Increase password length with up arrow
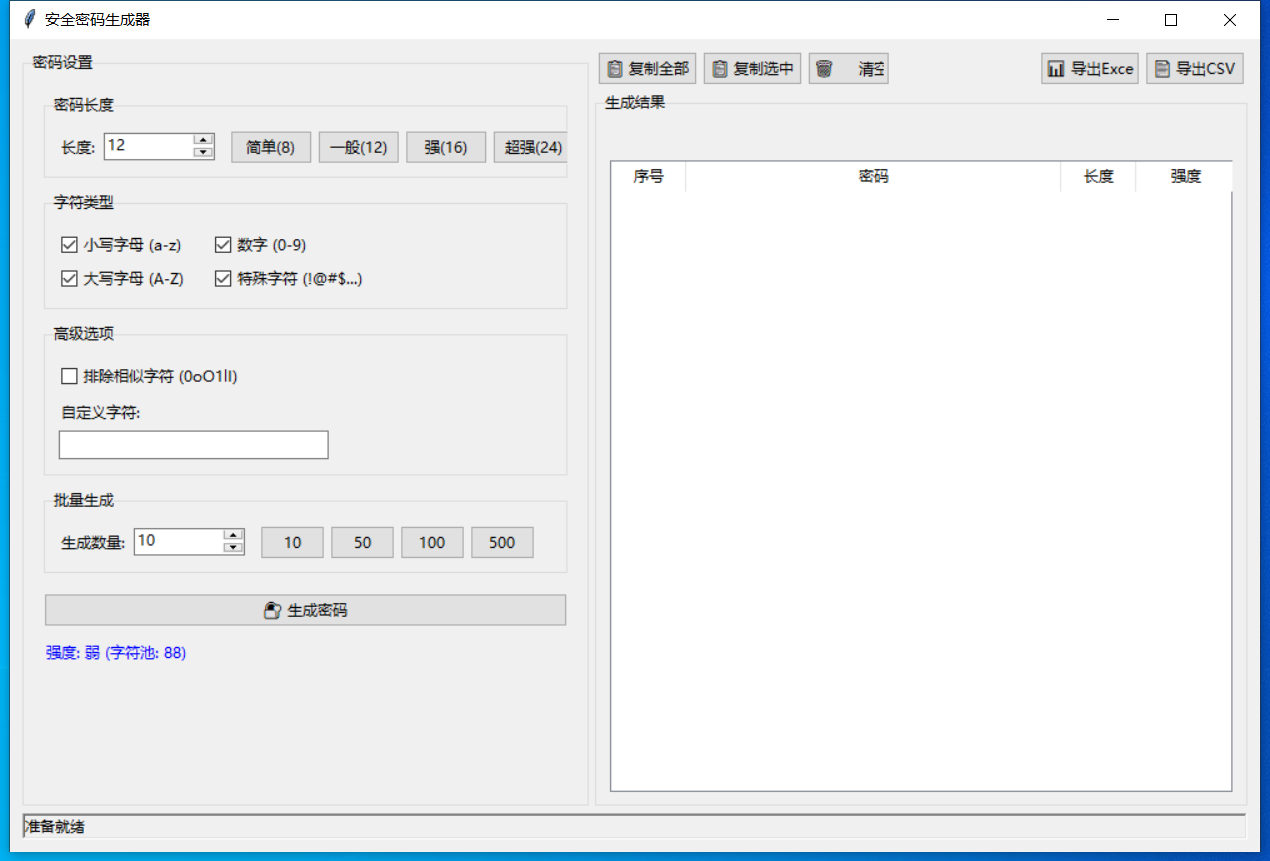 click(x=204, y=140)
